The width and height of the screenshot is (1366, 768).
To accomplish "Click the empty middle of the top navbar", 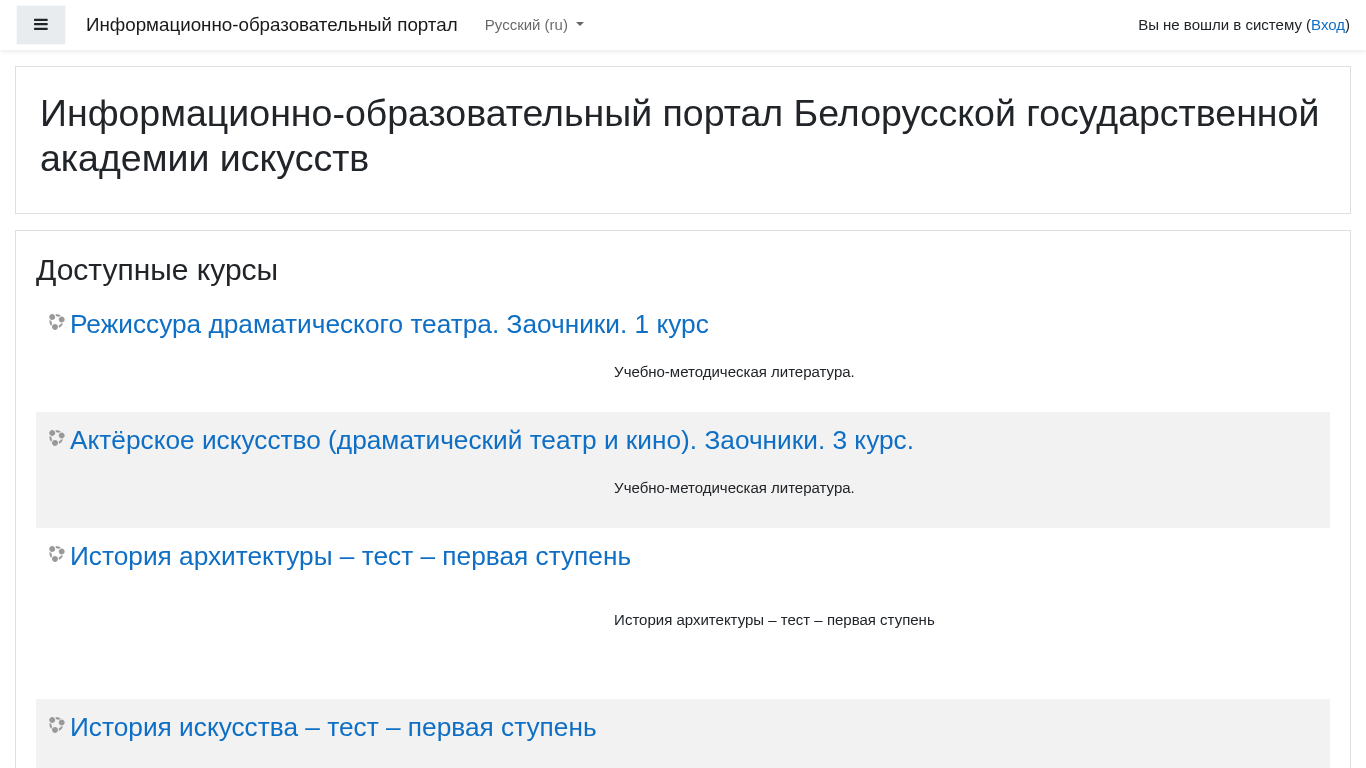I will [860, 25].
